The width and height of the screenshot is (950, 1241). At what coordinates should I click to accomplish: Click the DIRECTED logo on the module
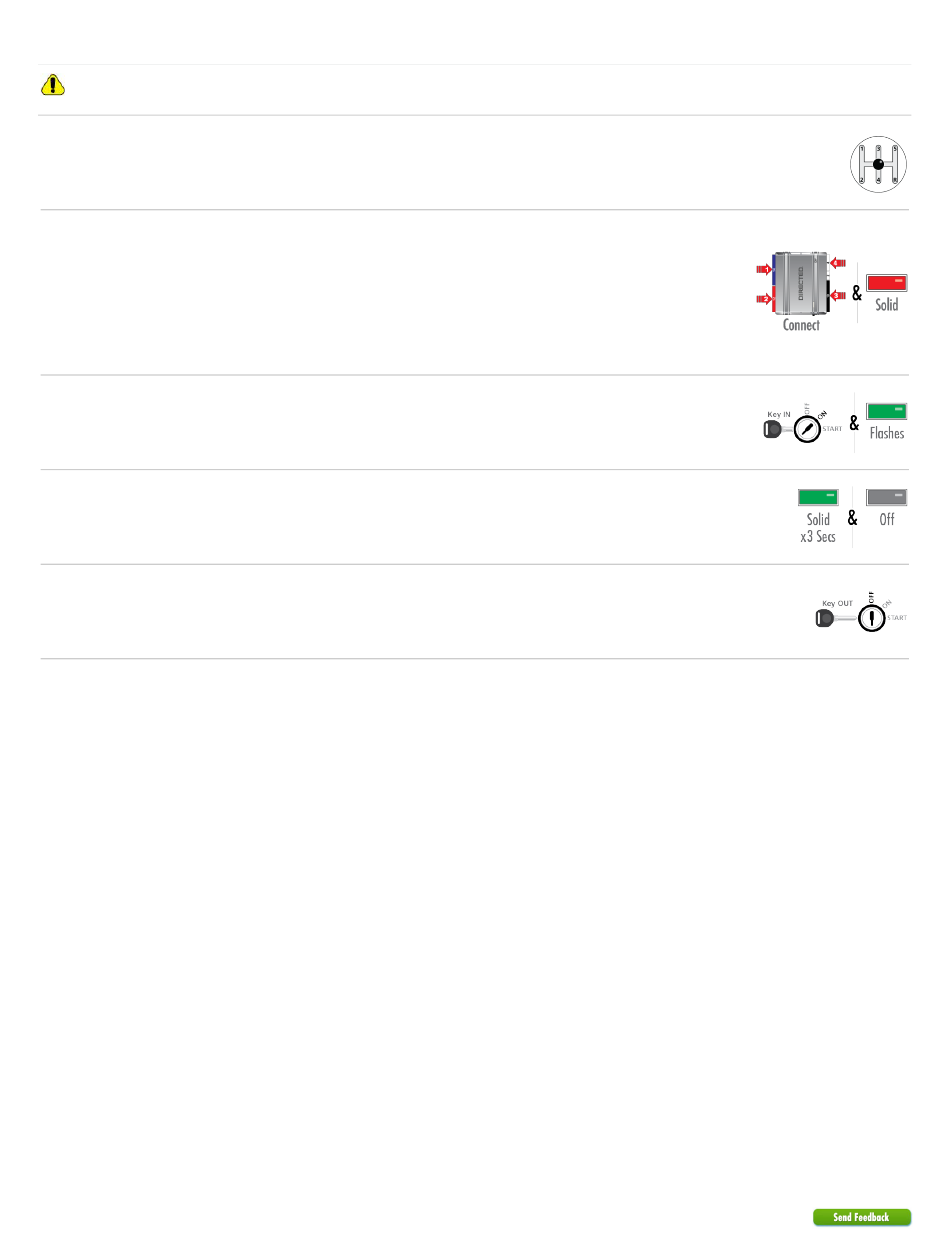pyautogui.click(x=801, y=283)
